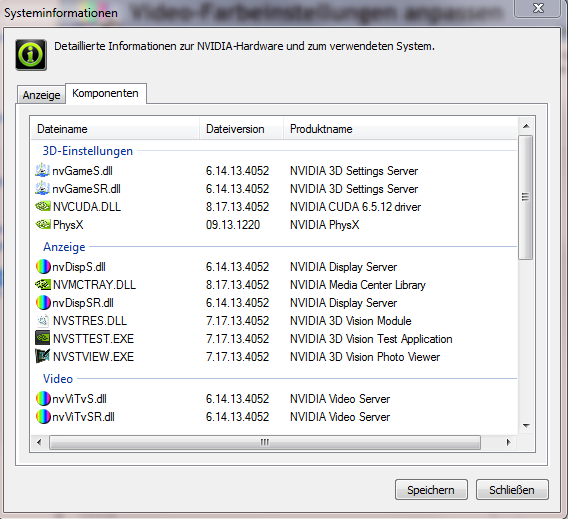
Task: Select the nvViTvSR.dll file name
Action: [83, 417]
